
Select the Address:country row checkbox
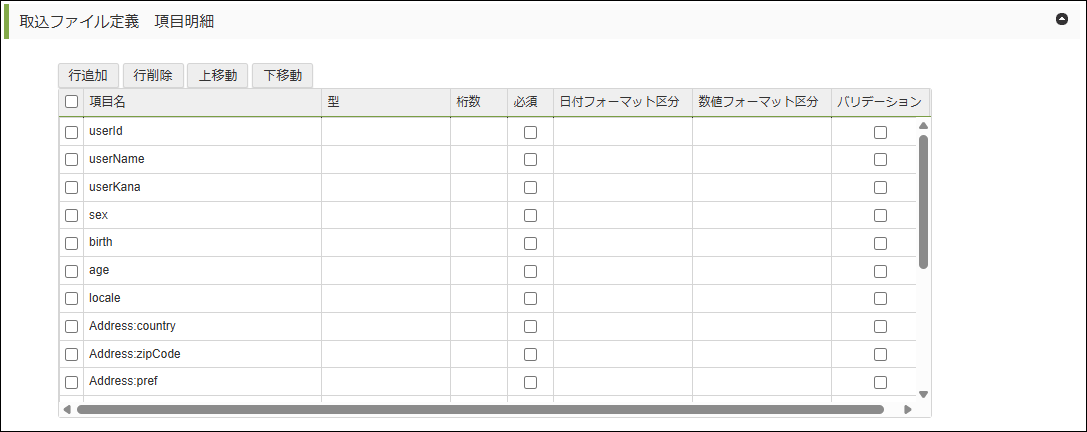point(71,326)
